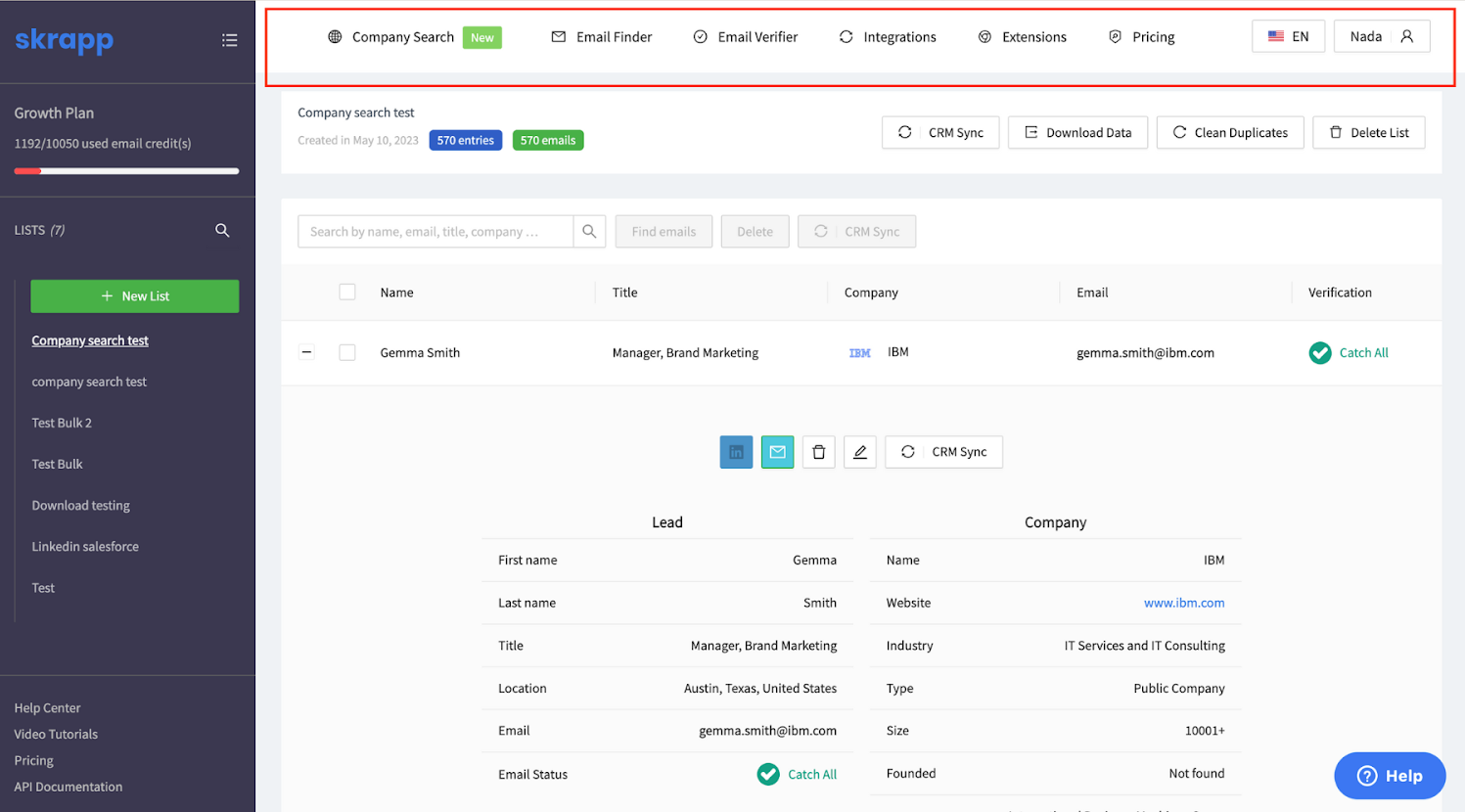Create a list with New List button
1465x812 pixels.
135,296
